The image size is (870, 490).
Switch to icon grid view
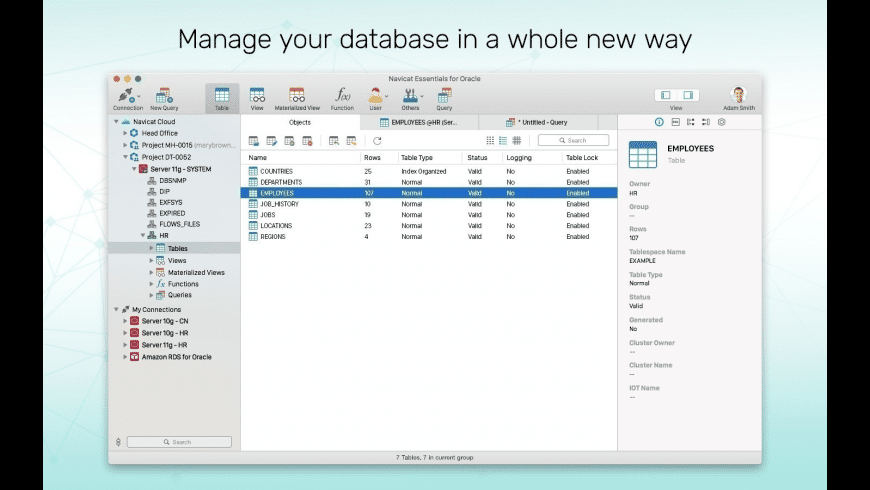(490, 141)
